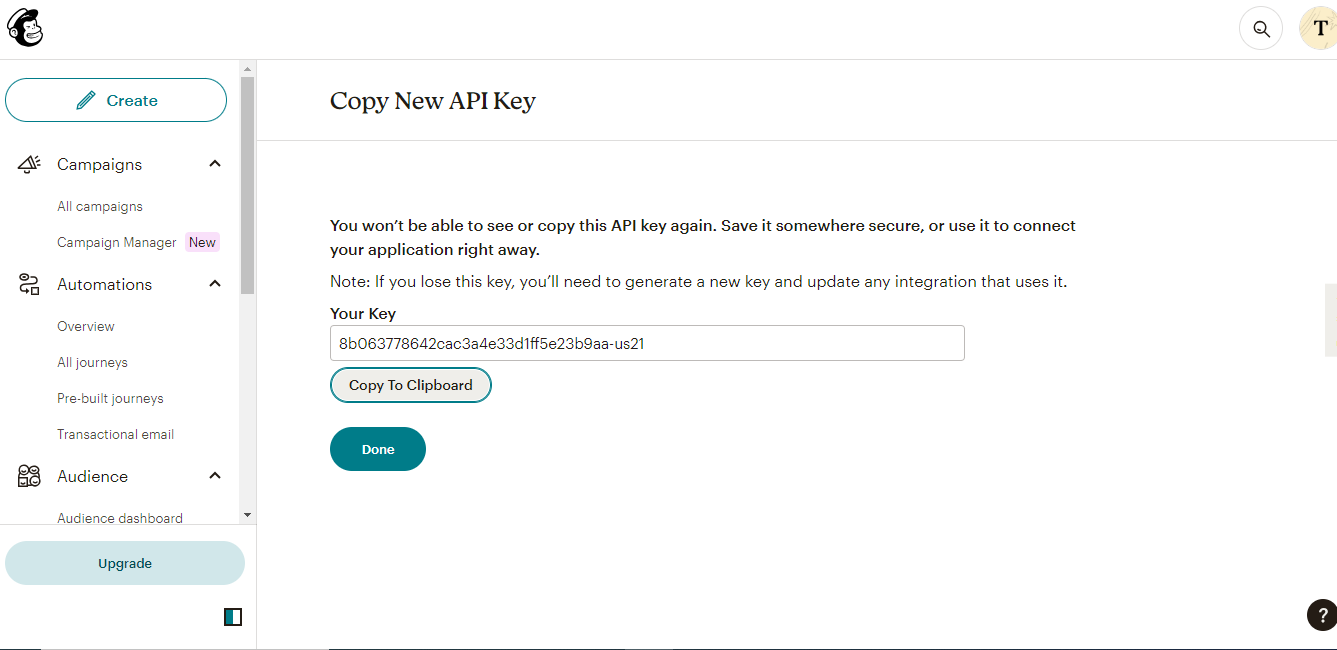The height and width of the screenshot is (650, 1337).
Task: Click the Campaigns megaphone icon
Action: pyautogui.click(x=29, y=164)
